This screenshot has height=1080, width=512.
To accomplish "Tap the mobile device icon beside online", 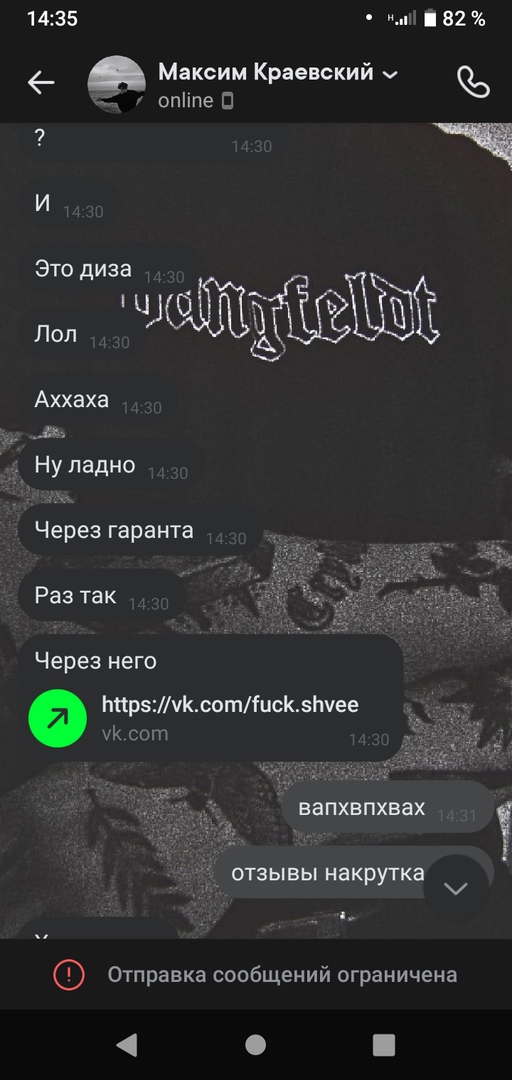I will pyautogui.click(x=227, y=101).
